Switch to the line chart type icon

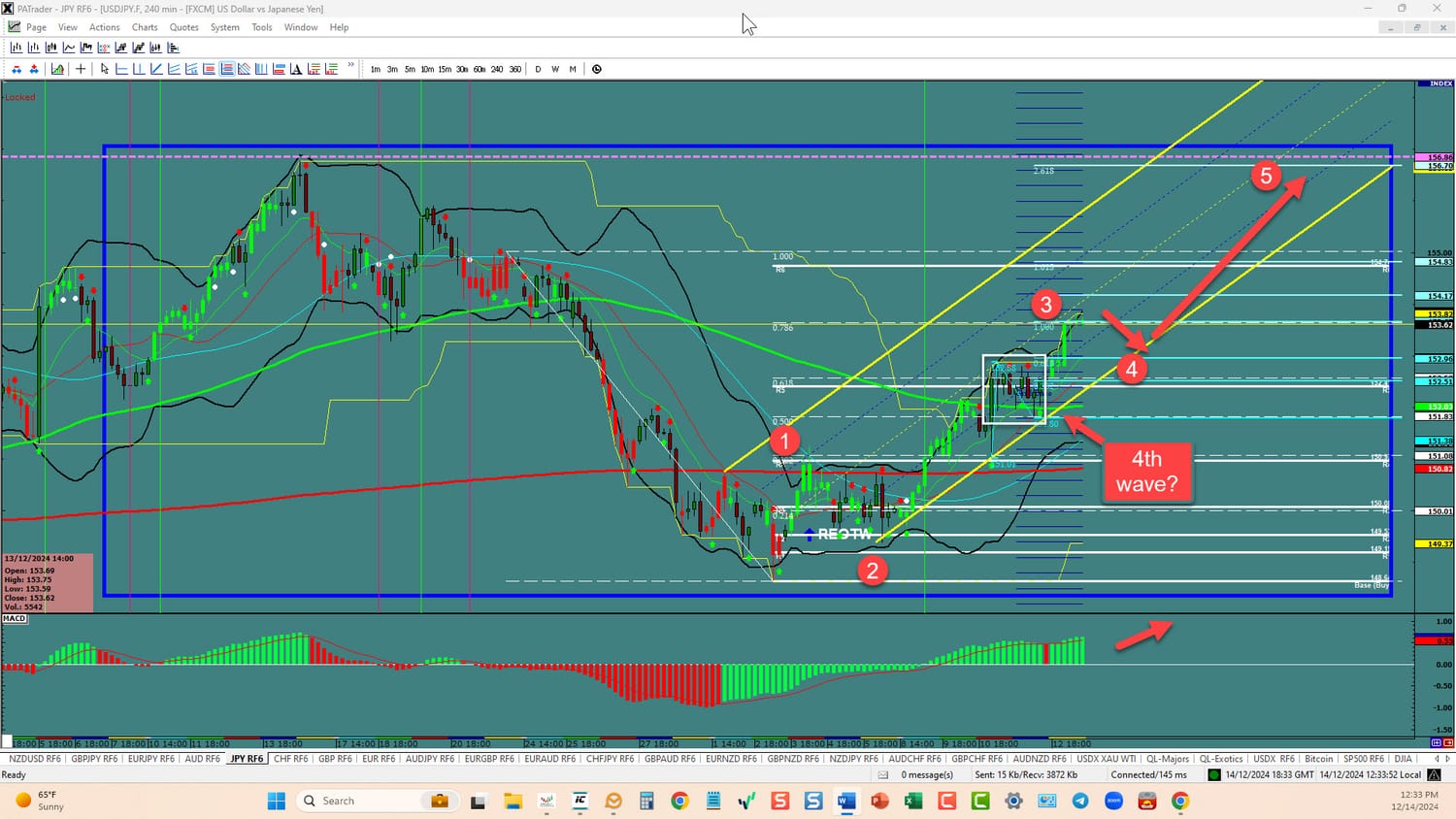tap(69, 48)
